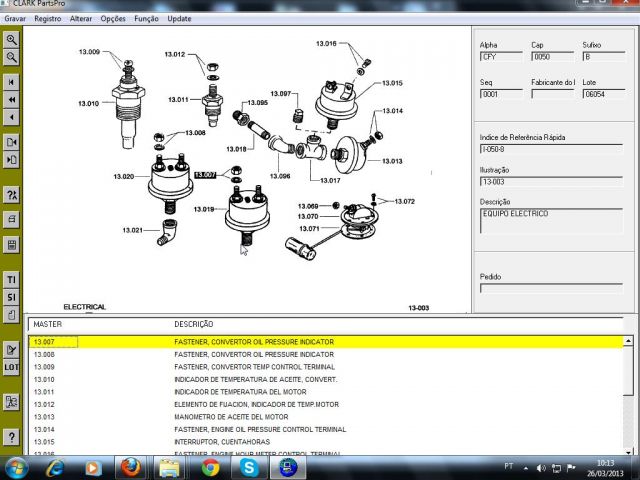640x480 pixels.
Task: Click the Cap input field
Action: pos(553,57)
